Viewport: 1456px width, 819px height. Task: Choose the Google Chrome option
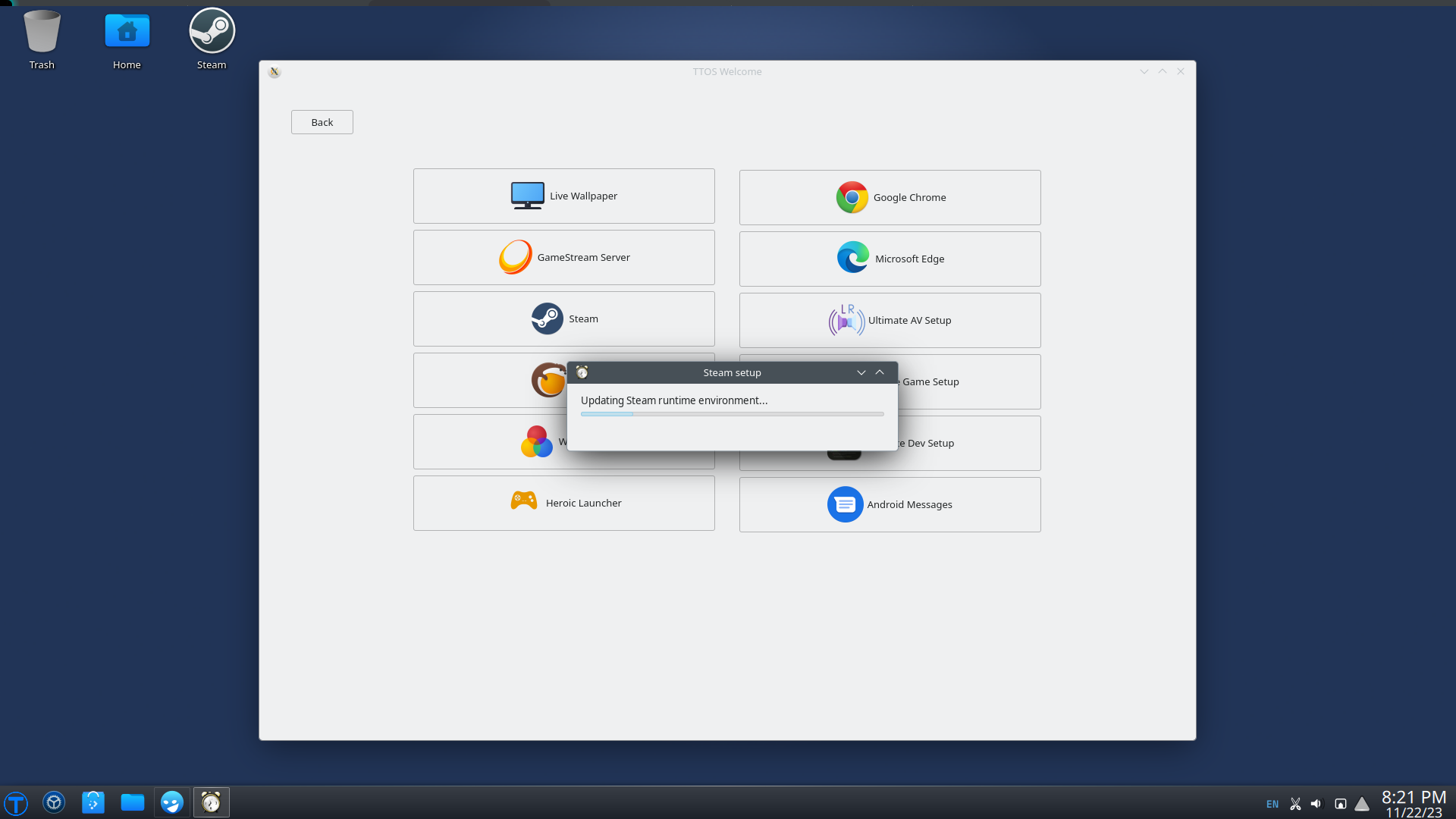pyautogui.click(x=890, y=197)
